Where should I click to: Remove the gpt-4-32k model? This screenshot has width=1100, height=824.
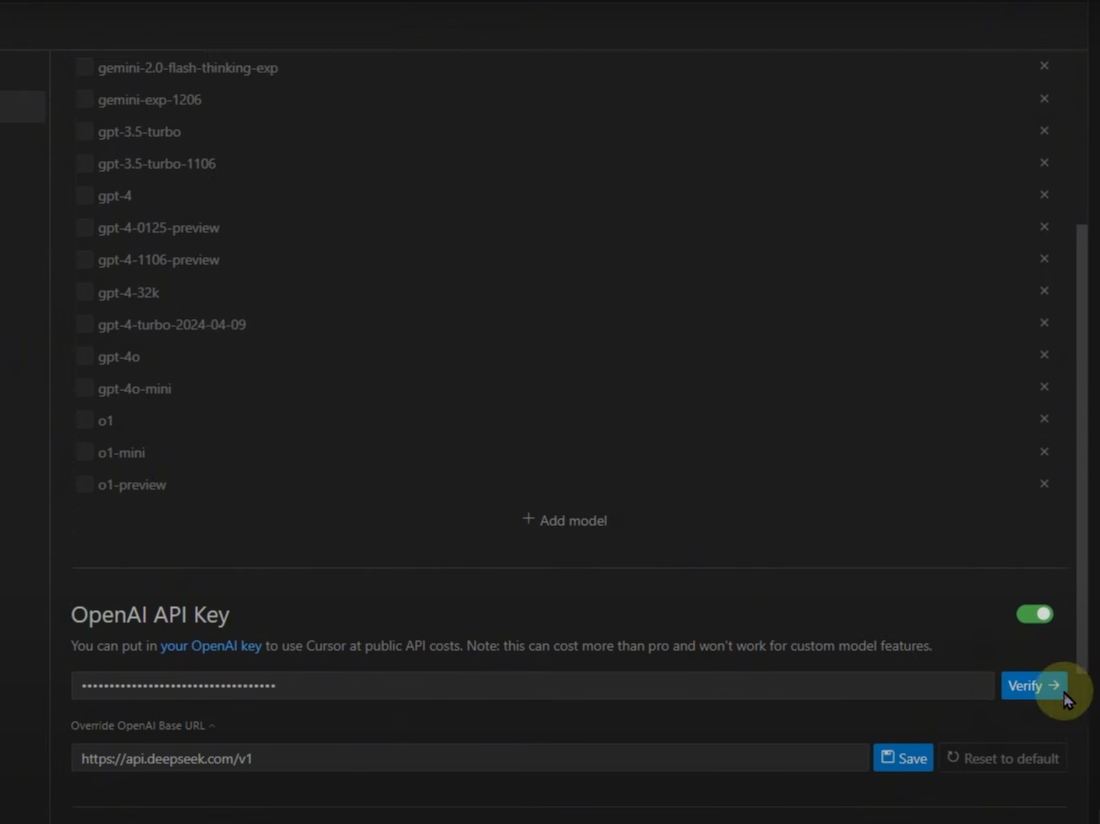[x=1044, y=290]
